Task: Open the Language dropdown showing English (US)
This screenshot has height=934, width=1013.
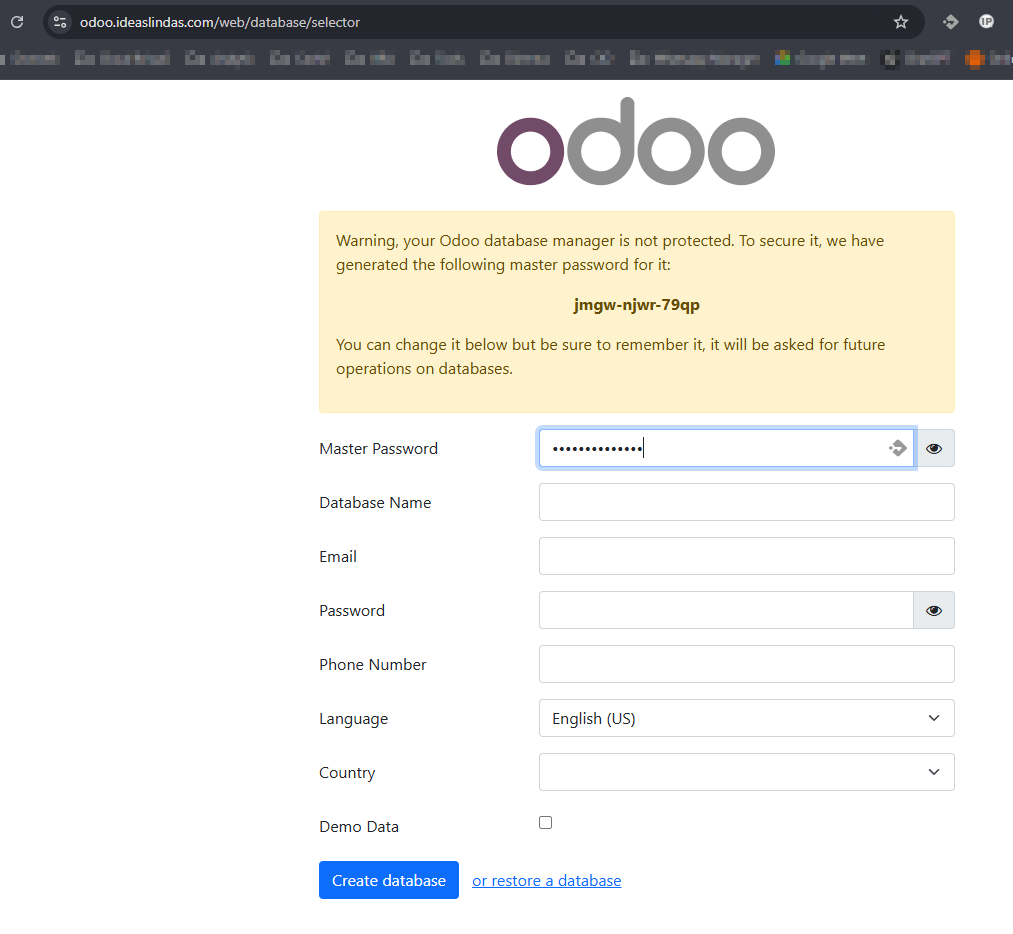Action: pyautogui.click(x=746, y=718)
